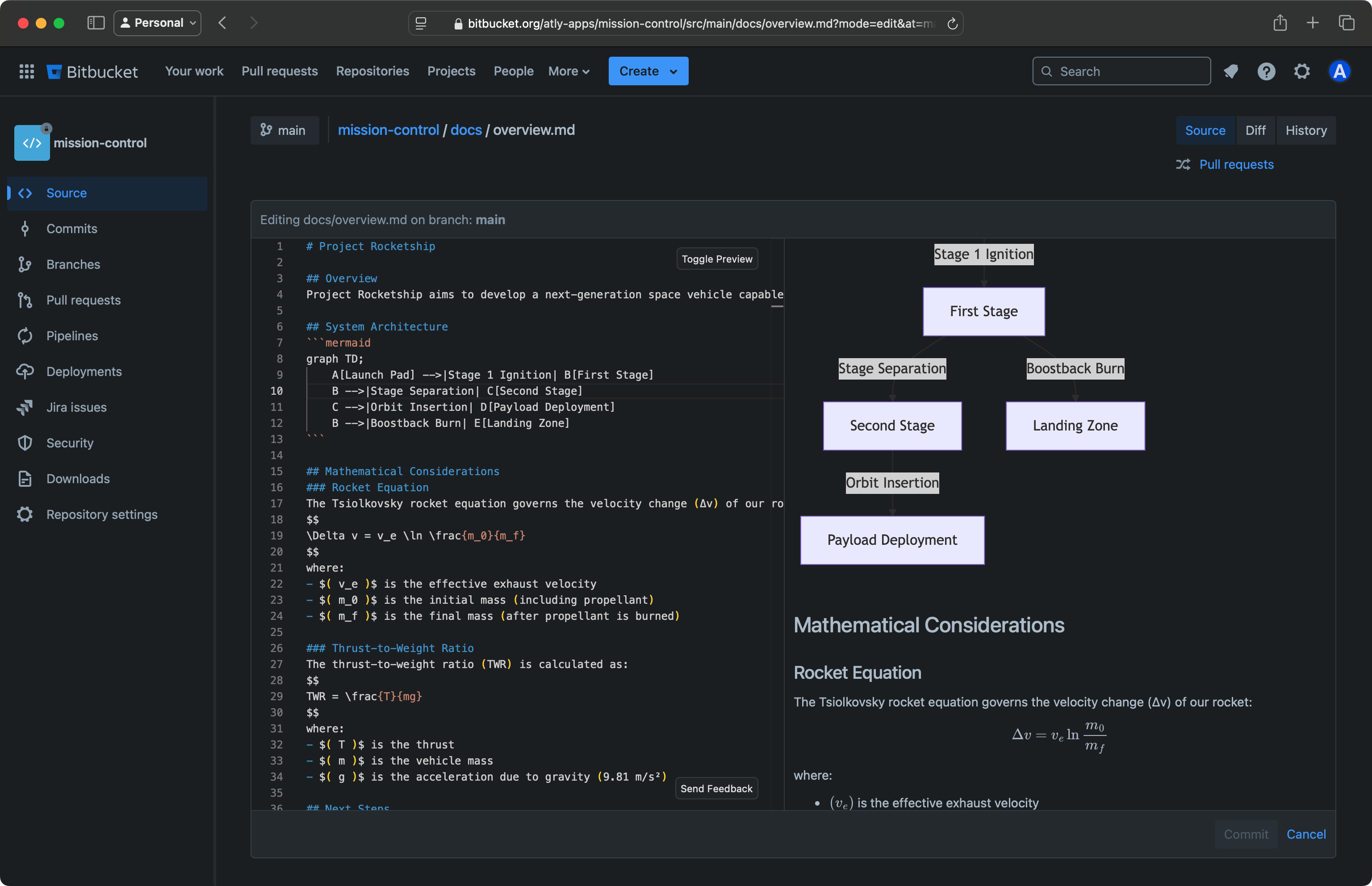Open the Personal profile dropdown
The height and width of the screenshot is (886, 1372).
click(157, 23)
